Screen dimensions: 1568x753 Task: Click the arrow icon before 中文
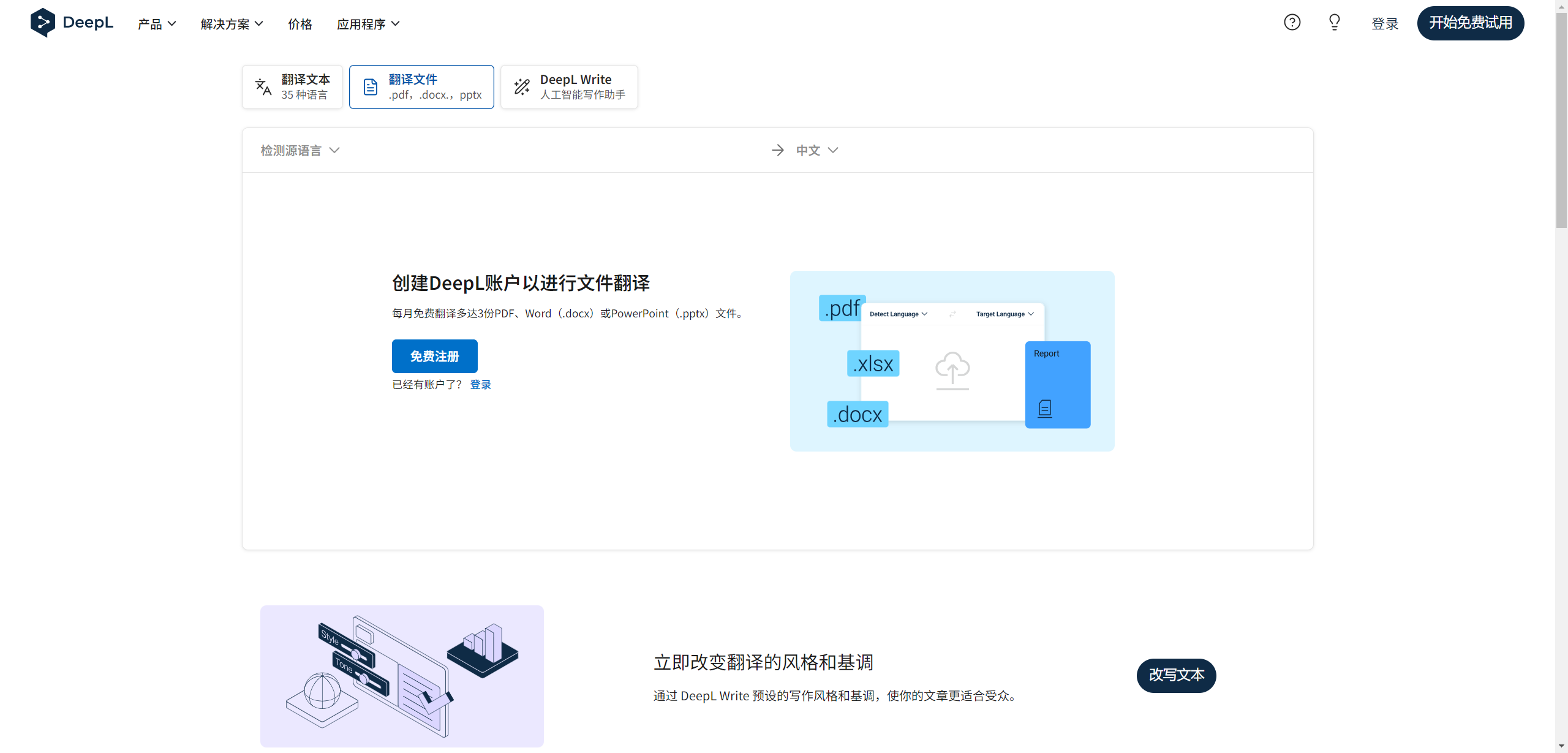778,150
